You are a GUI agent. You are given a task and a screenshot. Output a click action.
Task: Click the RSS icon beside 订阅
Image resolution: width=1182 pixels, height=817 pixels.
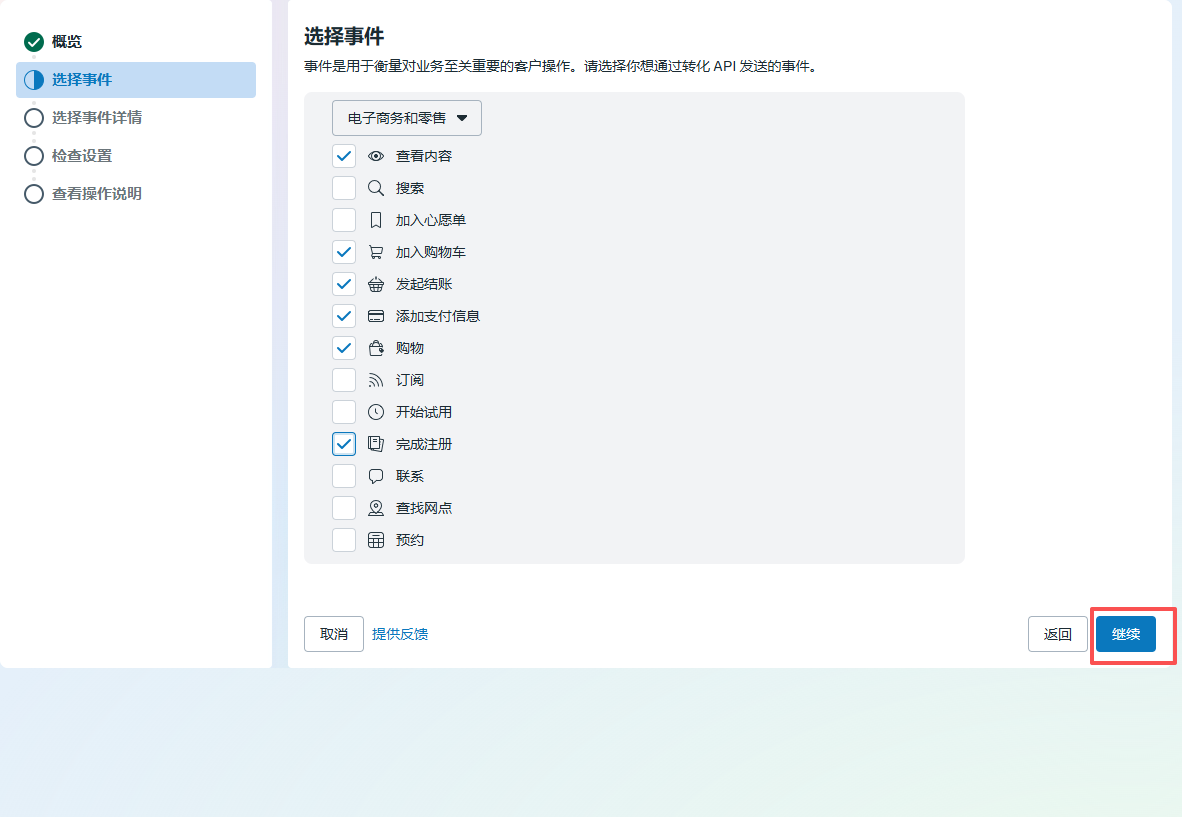pos(376,380)
